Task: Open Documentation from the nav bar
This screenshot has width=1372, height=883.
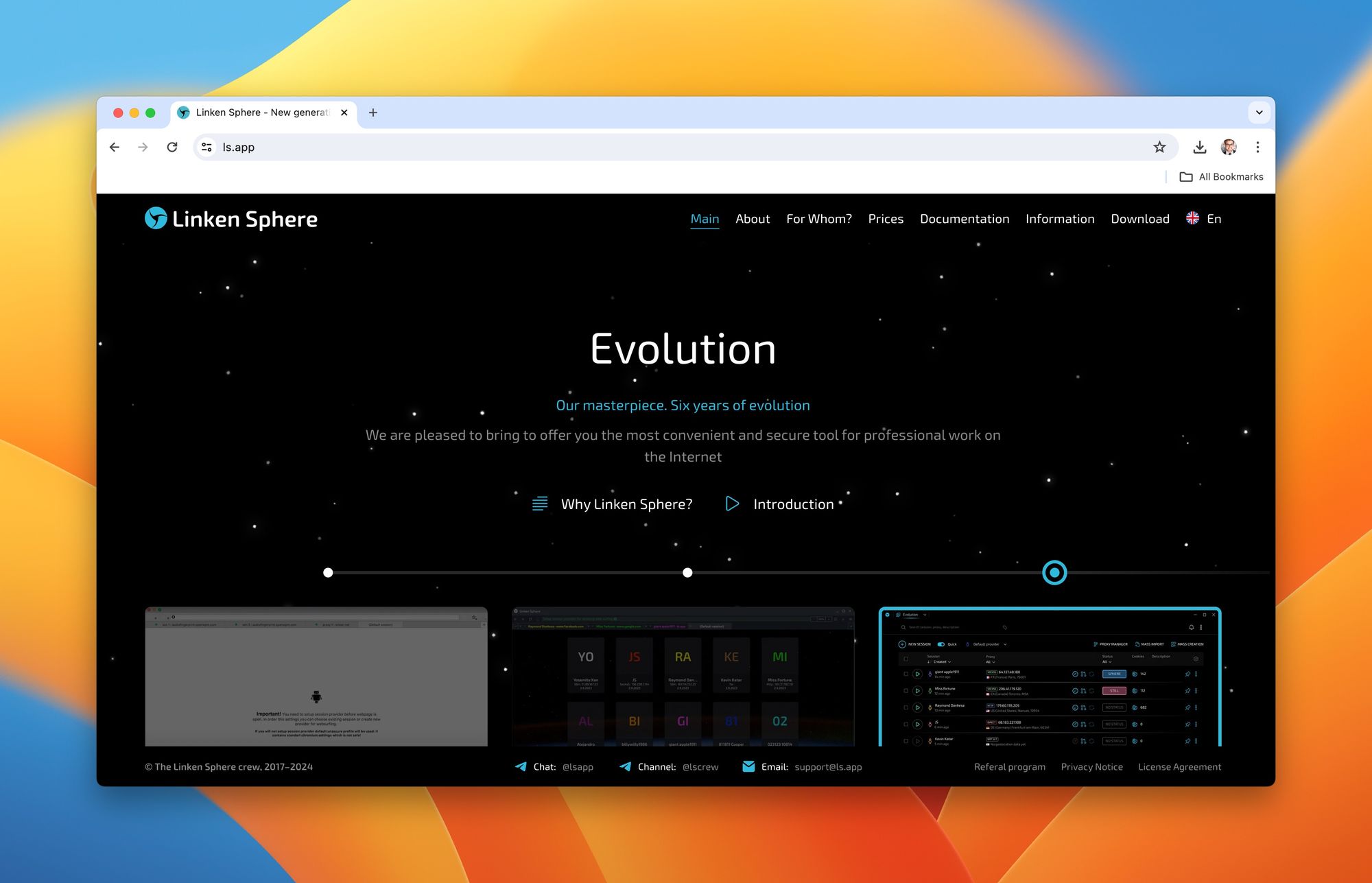Action: [x=965, y=219]
